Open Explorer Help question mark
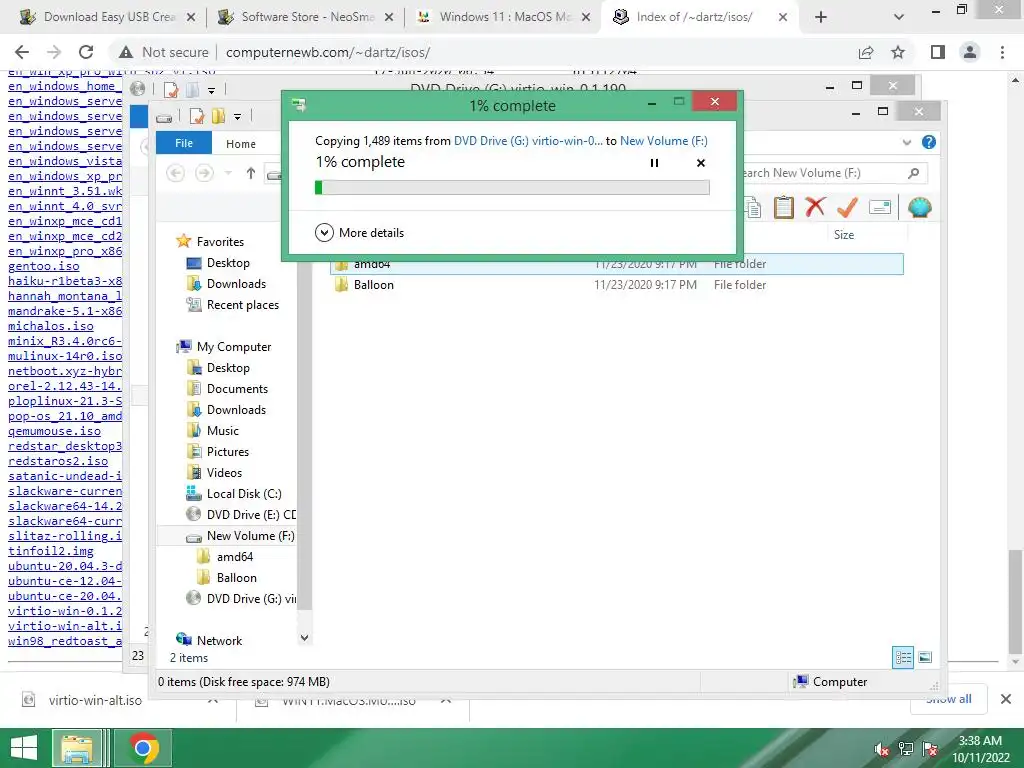This screenshot has width=1024, height=768. (929, 142)
